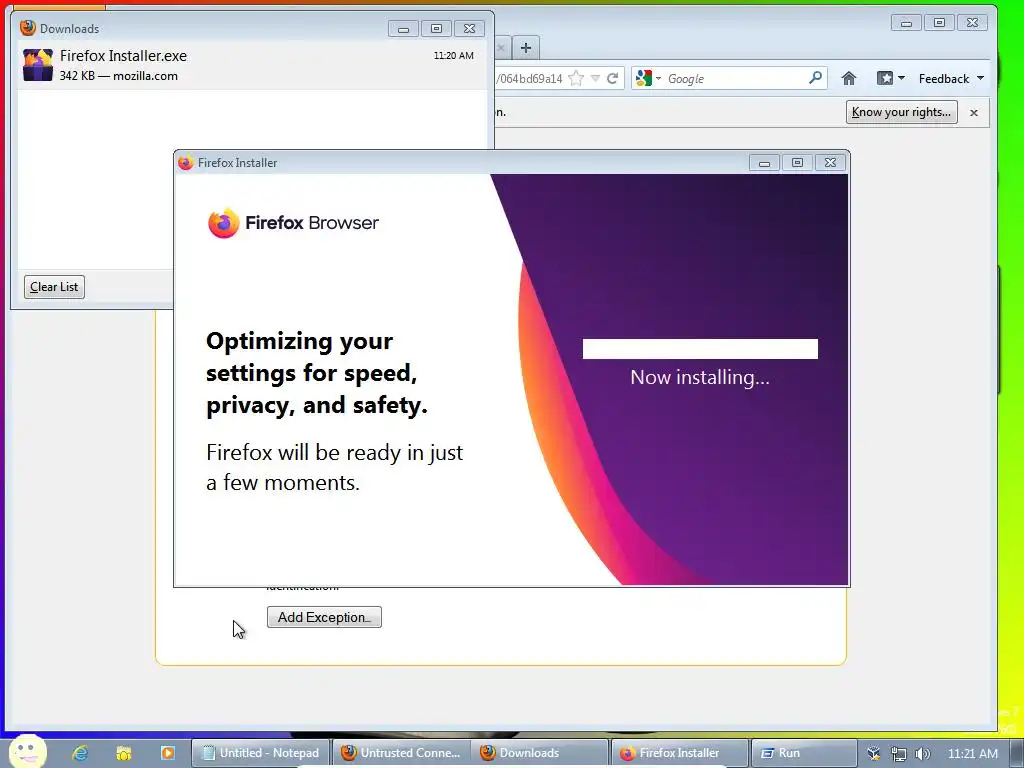This screenshot has height=768, width=1024.
Task: Click the Clear List button
Action: coord(54,287)
